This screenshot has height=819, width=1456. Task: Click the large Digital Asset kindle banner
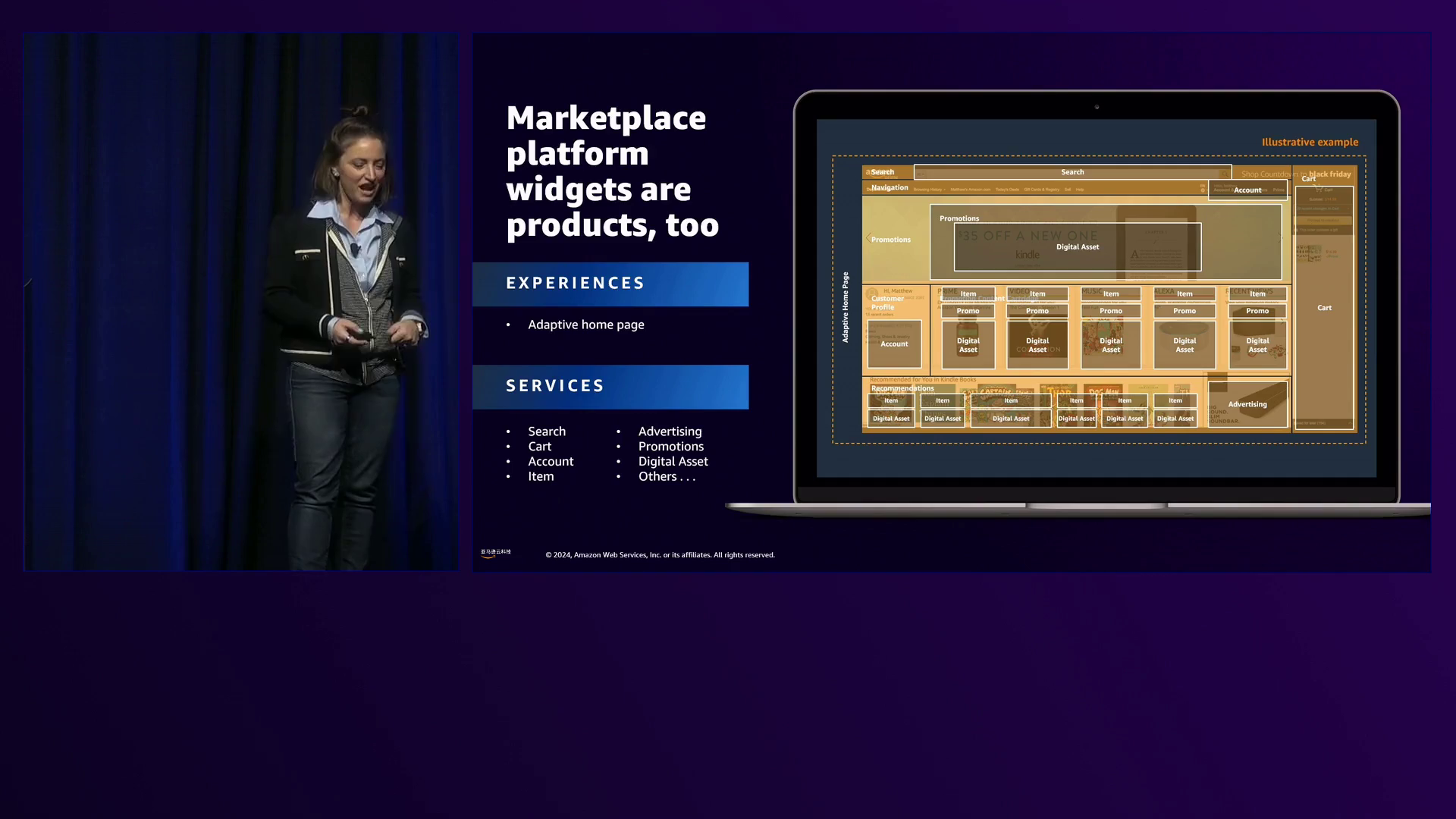(1077, 247)
